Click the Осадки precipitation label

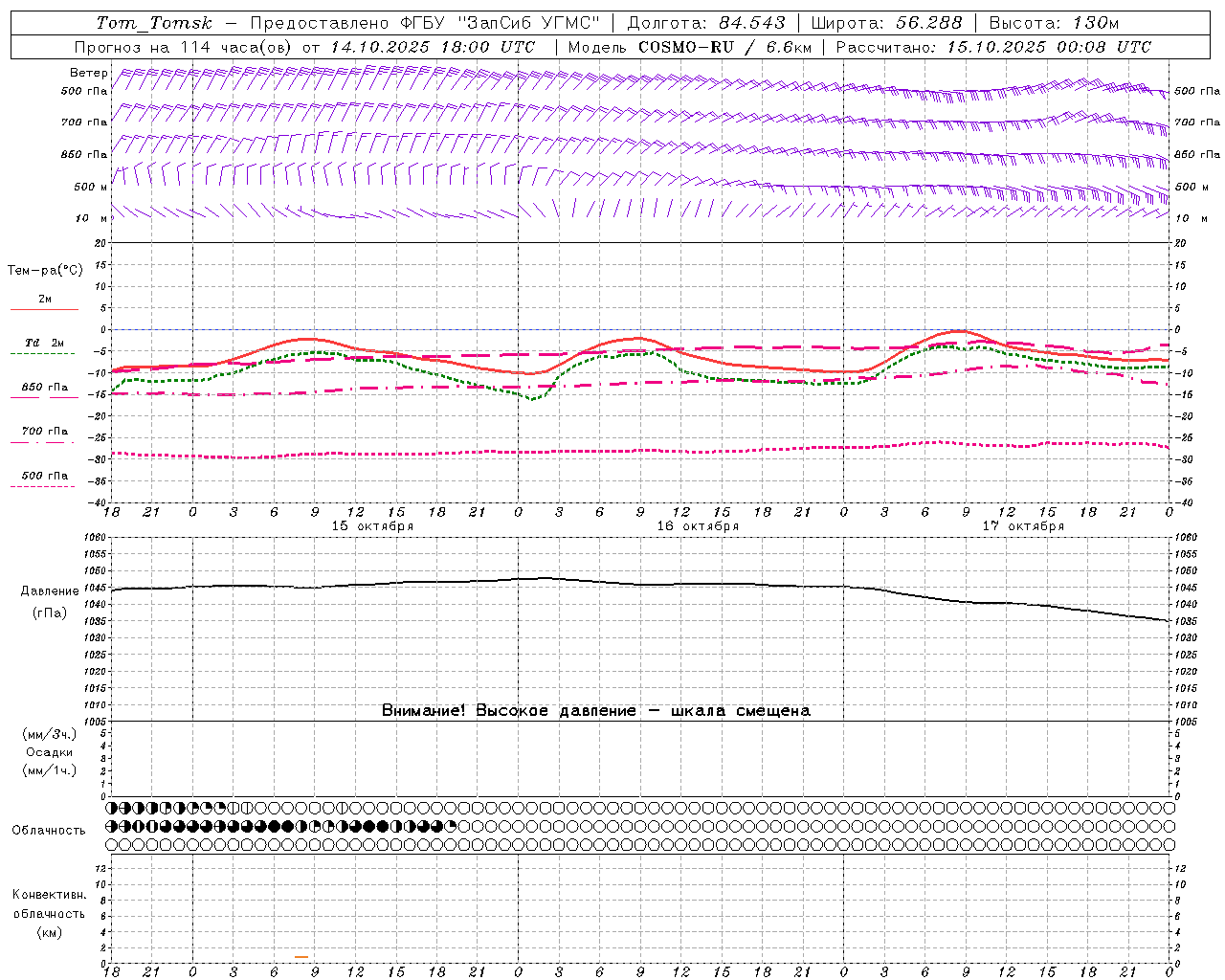[x=50, y=752]
